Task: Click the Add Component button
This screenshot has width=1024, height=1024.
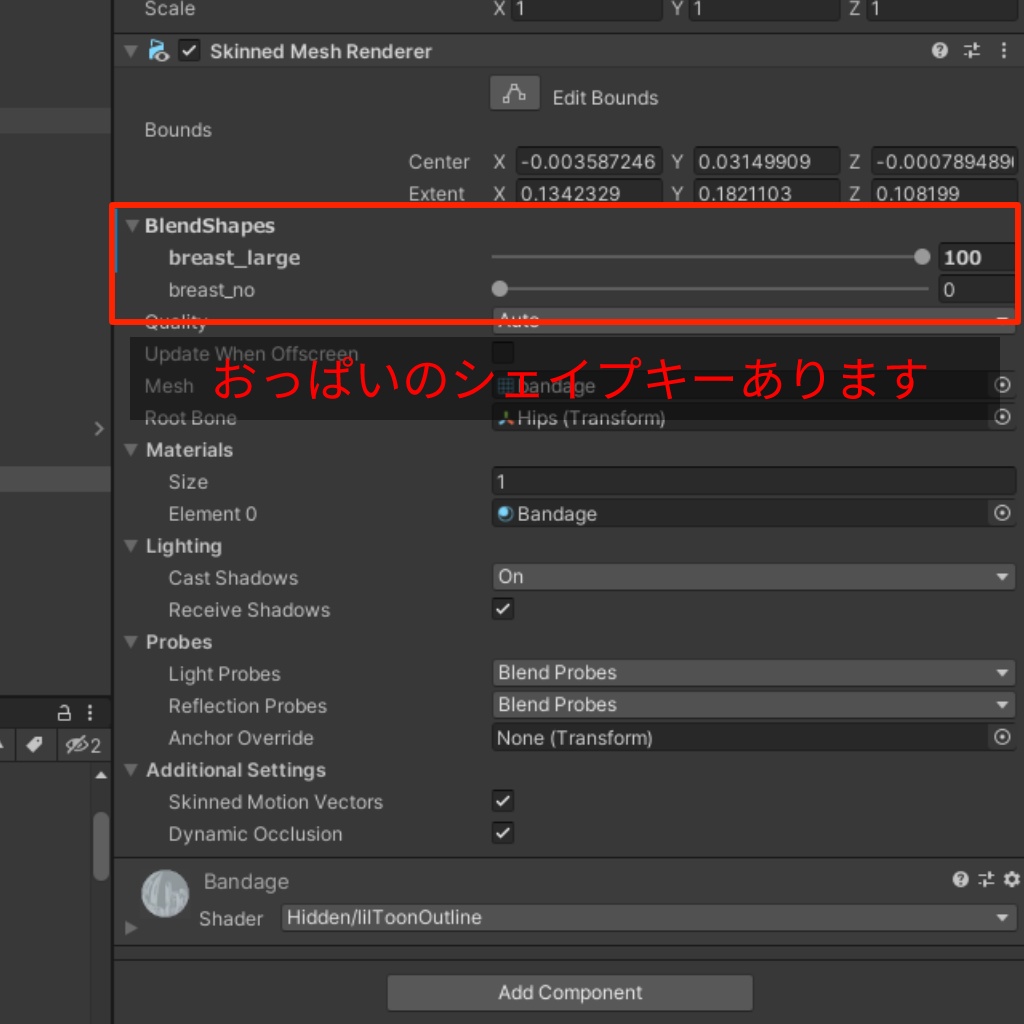Action: coord(569,993)
